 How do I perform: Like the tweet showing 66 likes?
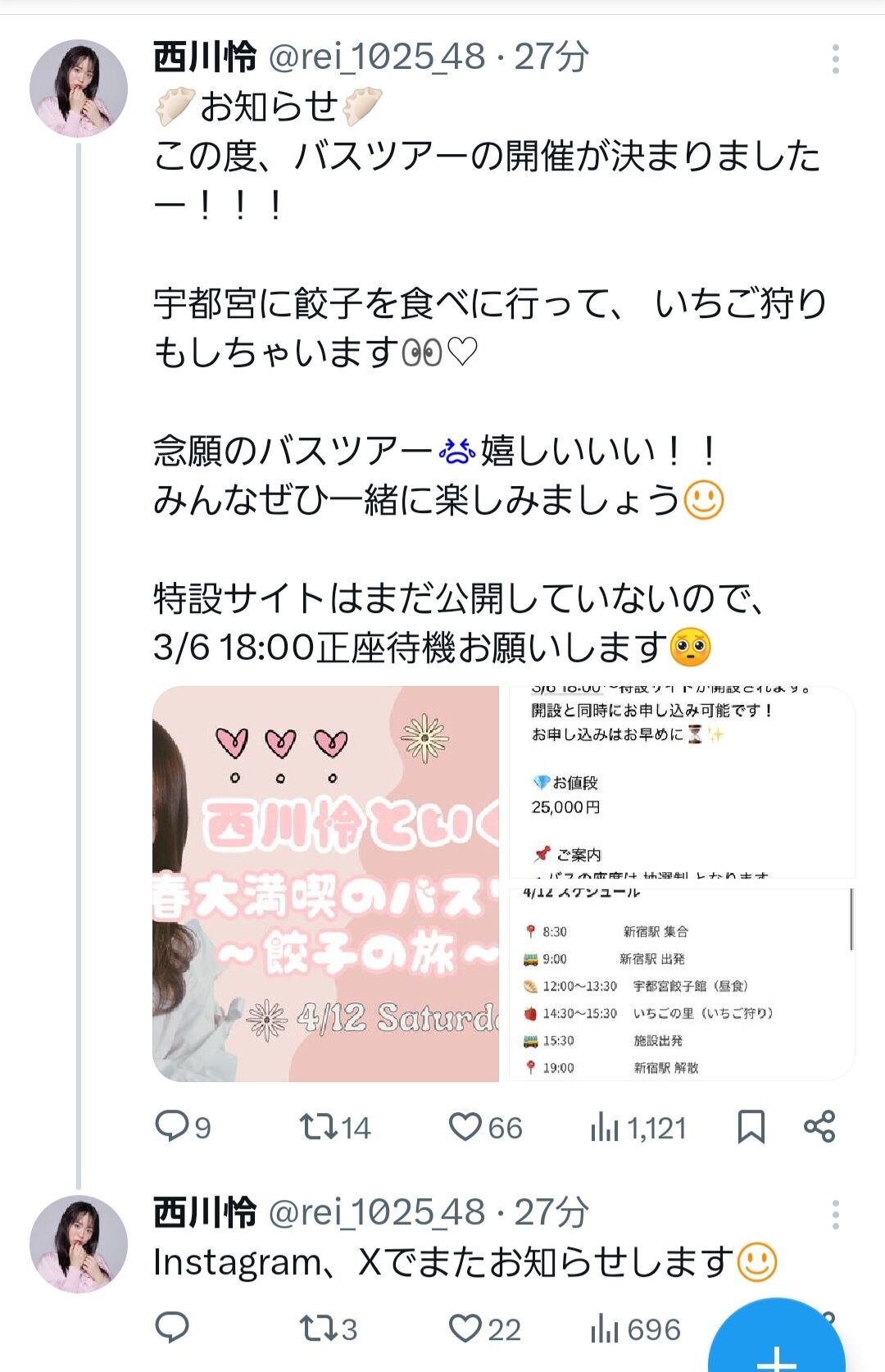tap(485, 1127)
